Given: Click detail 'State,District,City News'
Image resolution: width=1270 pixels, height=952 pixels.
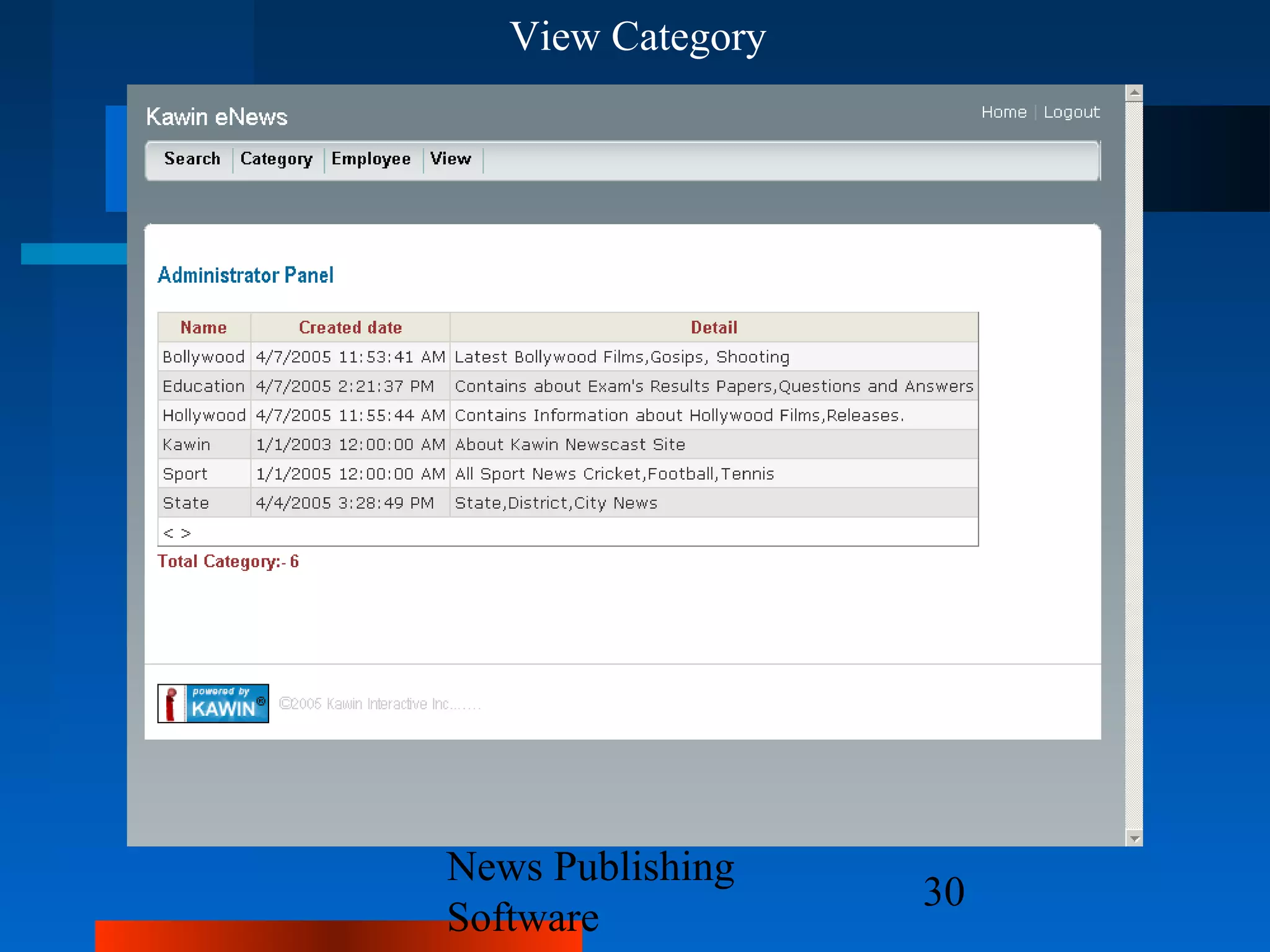Looking at the screenshot, I should (x=556, y=503).
